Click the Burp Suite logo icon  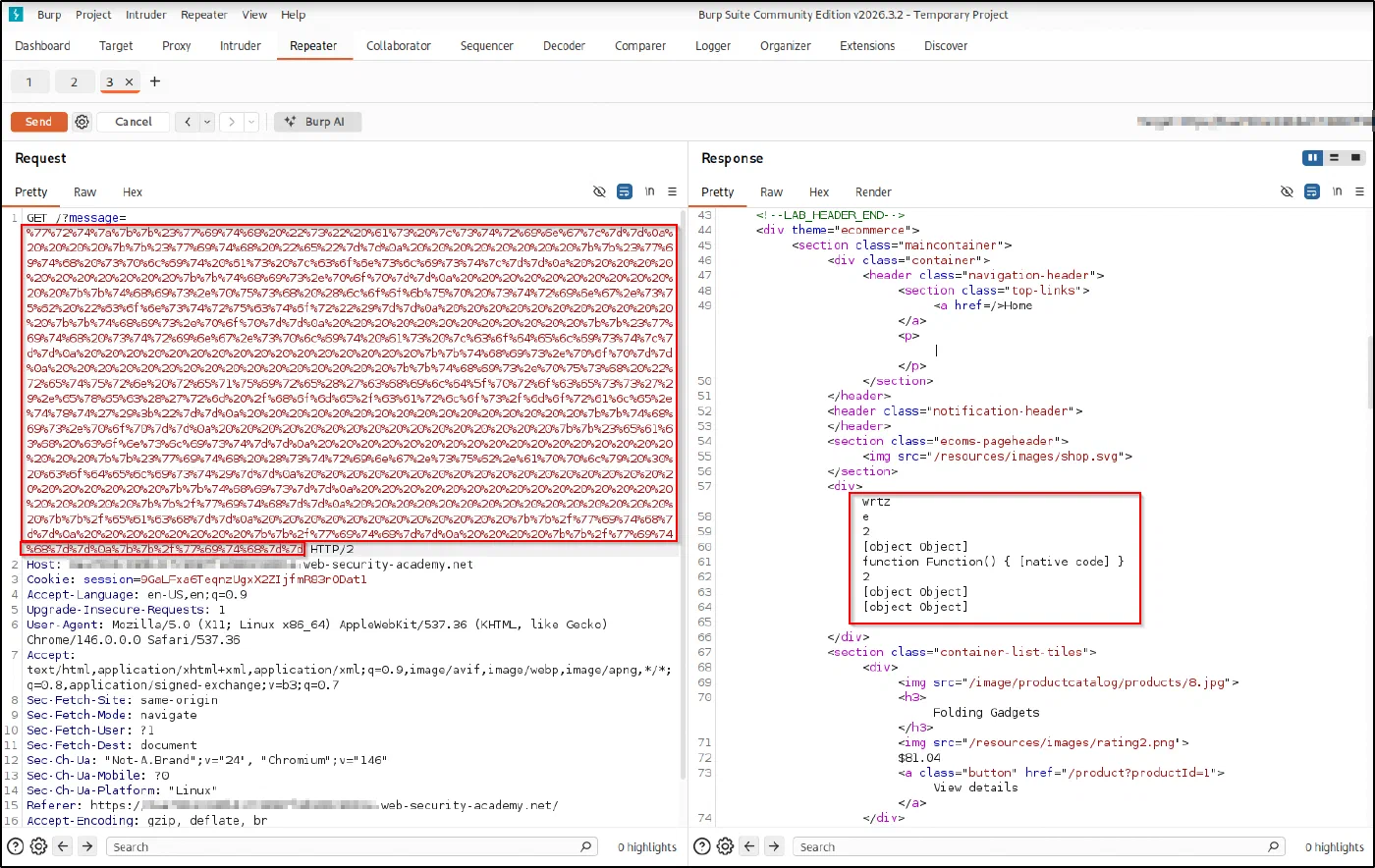(16, 15)
